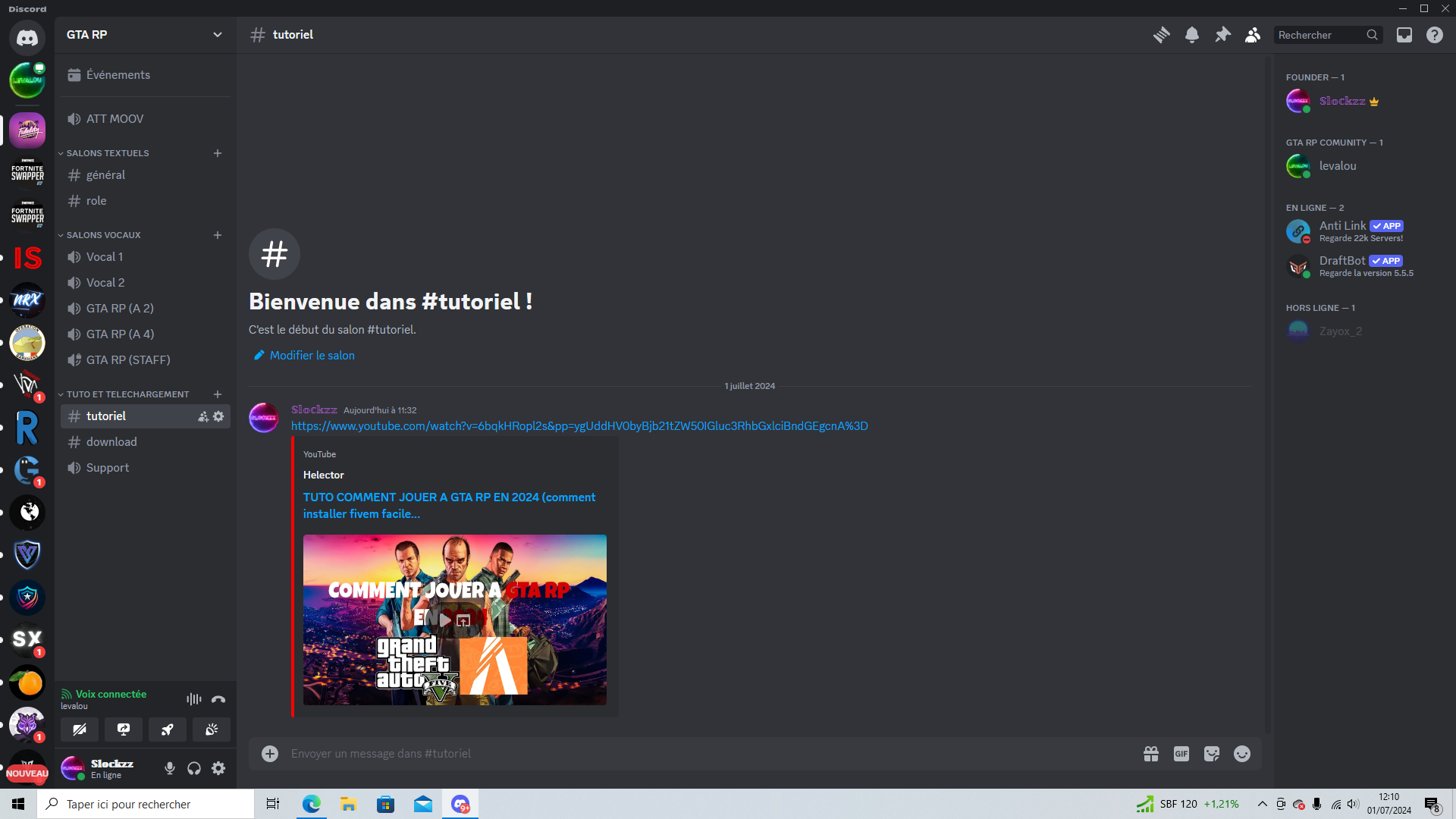
Task: Click the attachment plus button
Action: (270, 754)
